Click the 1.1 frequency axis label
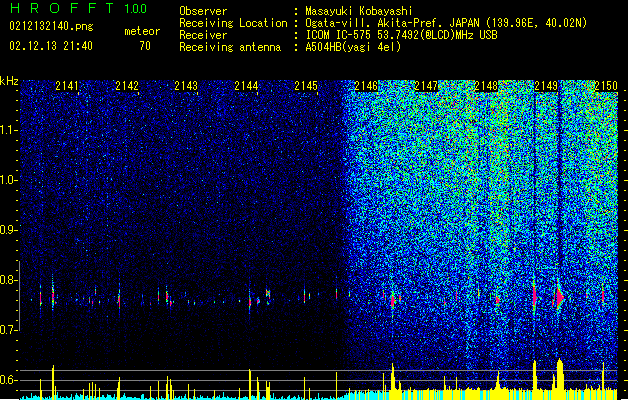This screenshot has width=629, height=400. coord(8,130)
